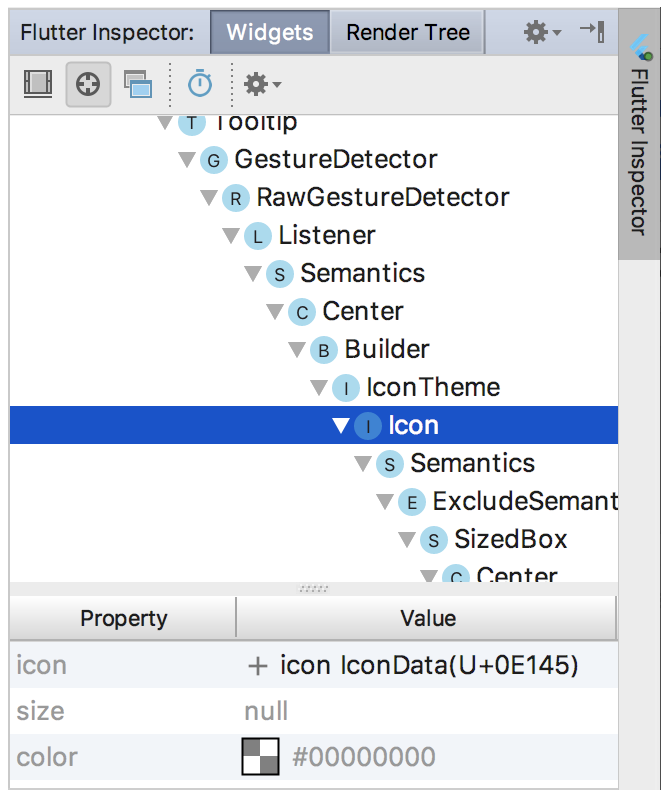
Task: Hide the Flutter Inspector panel with the arrow
Action: [592, 32]
